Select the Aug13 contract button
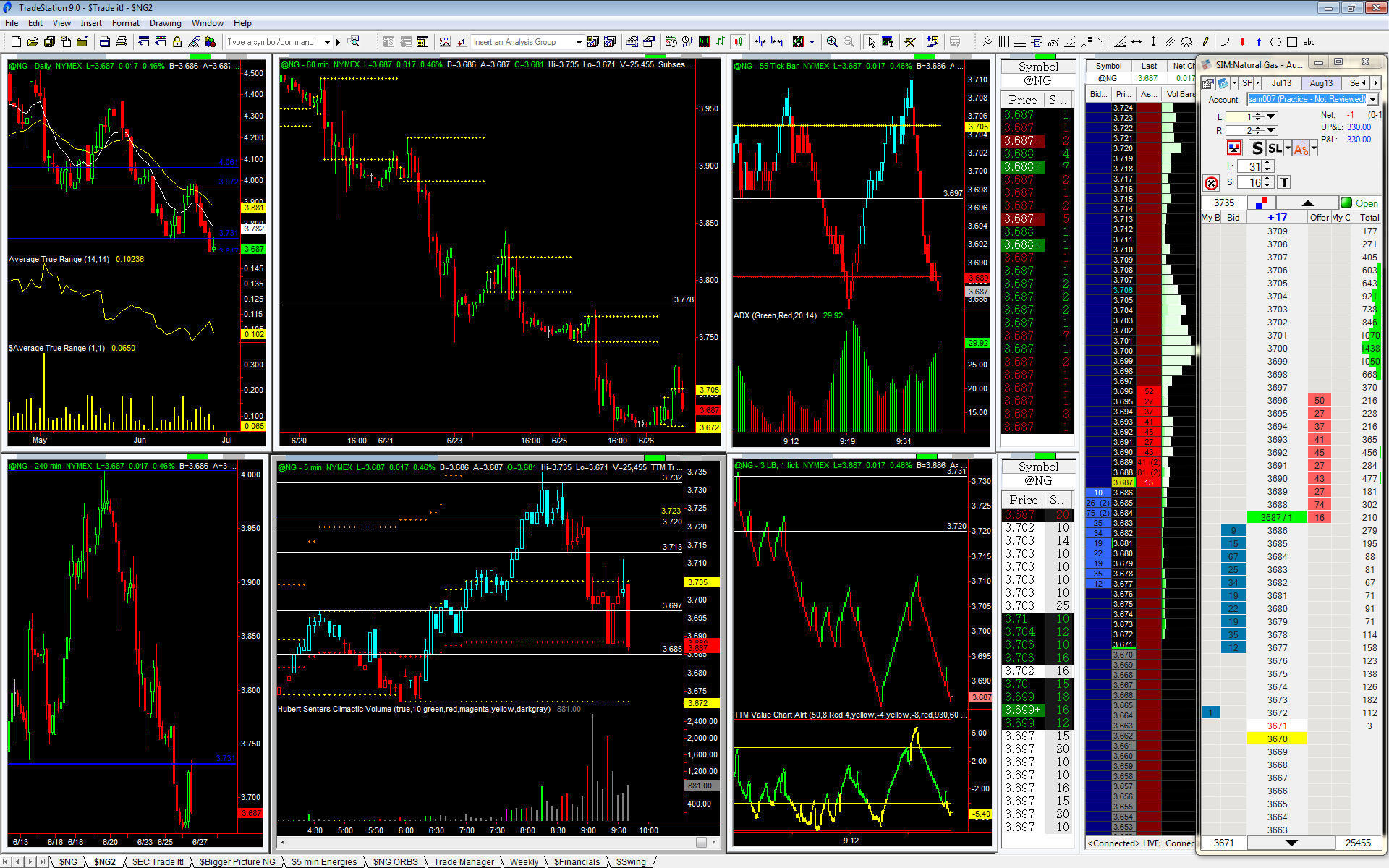Screen dimensions: 1389x868 click(1321, 83)
